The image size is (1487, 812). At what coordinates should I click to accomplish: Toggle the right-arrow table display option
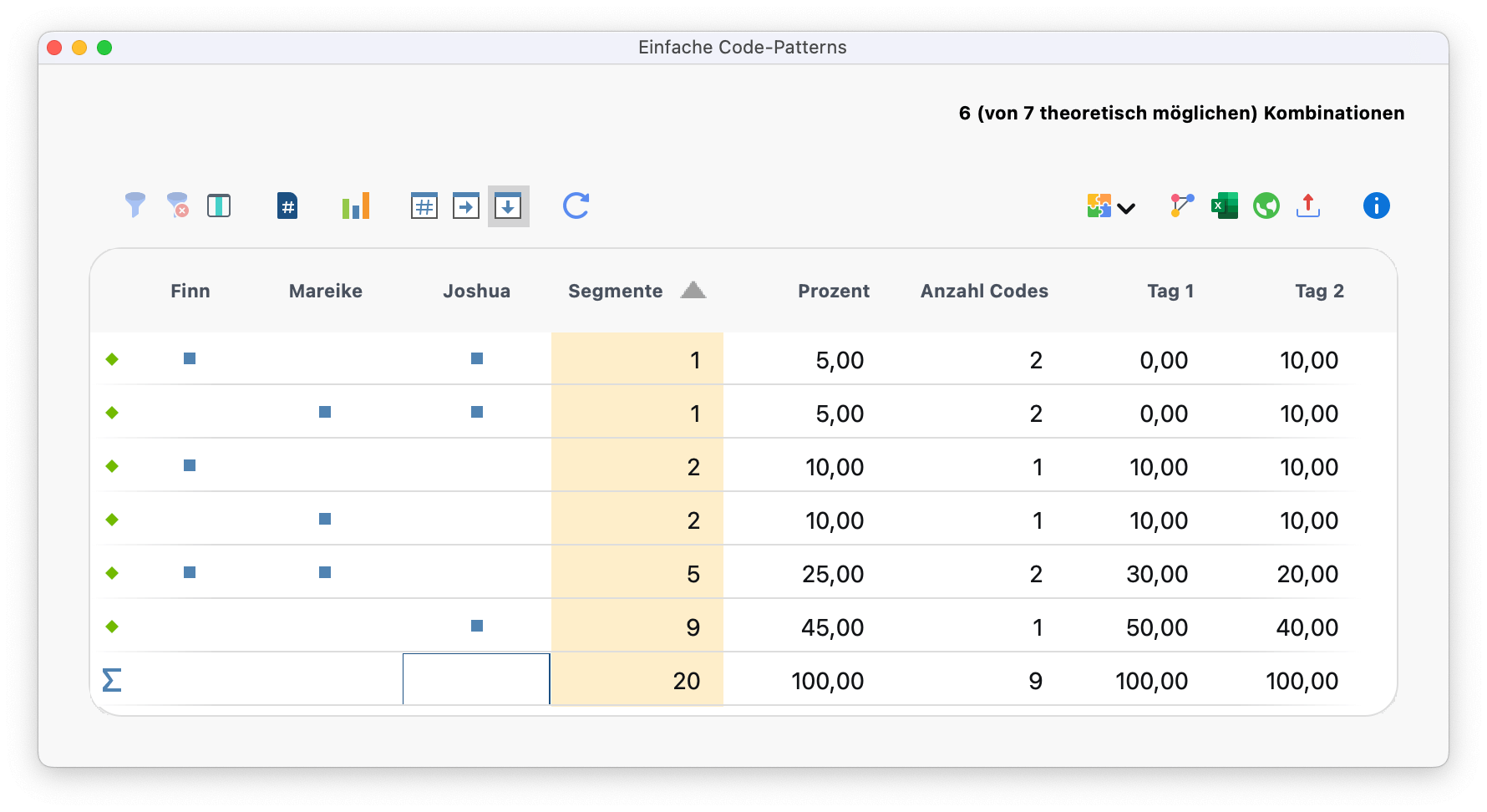point(466,206)
